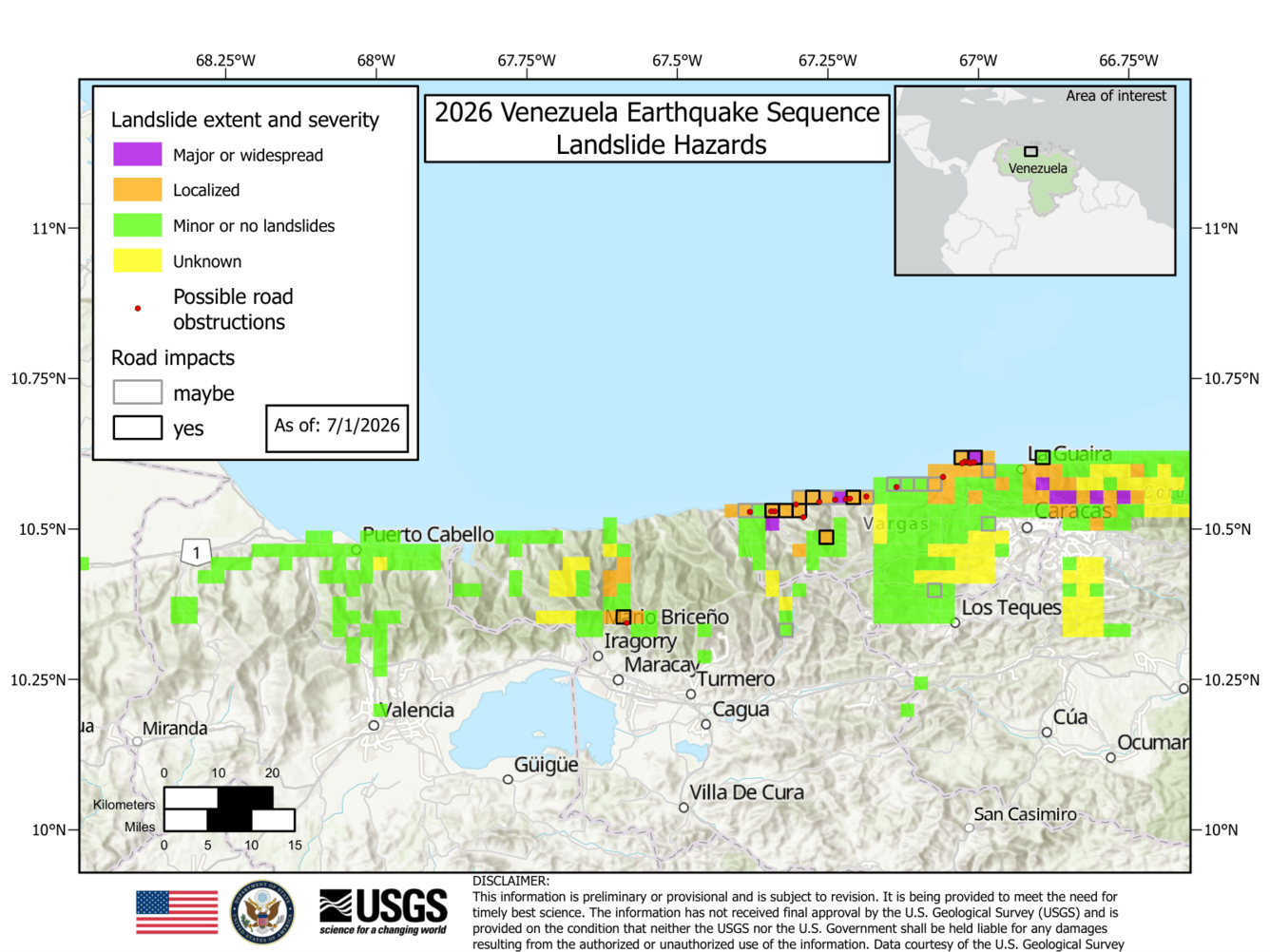
Task: Click the '68.25°W' top longitude label
Action: click(225, 61)
